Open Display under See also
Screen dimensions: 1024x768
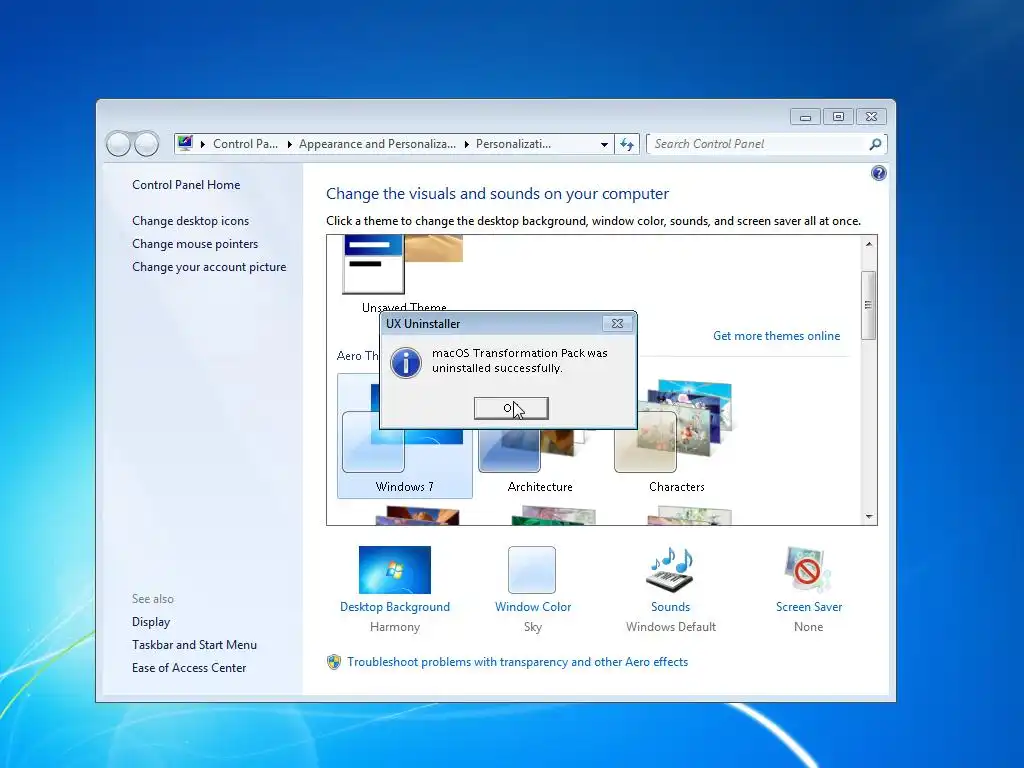tap(151, 622)
